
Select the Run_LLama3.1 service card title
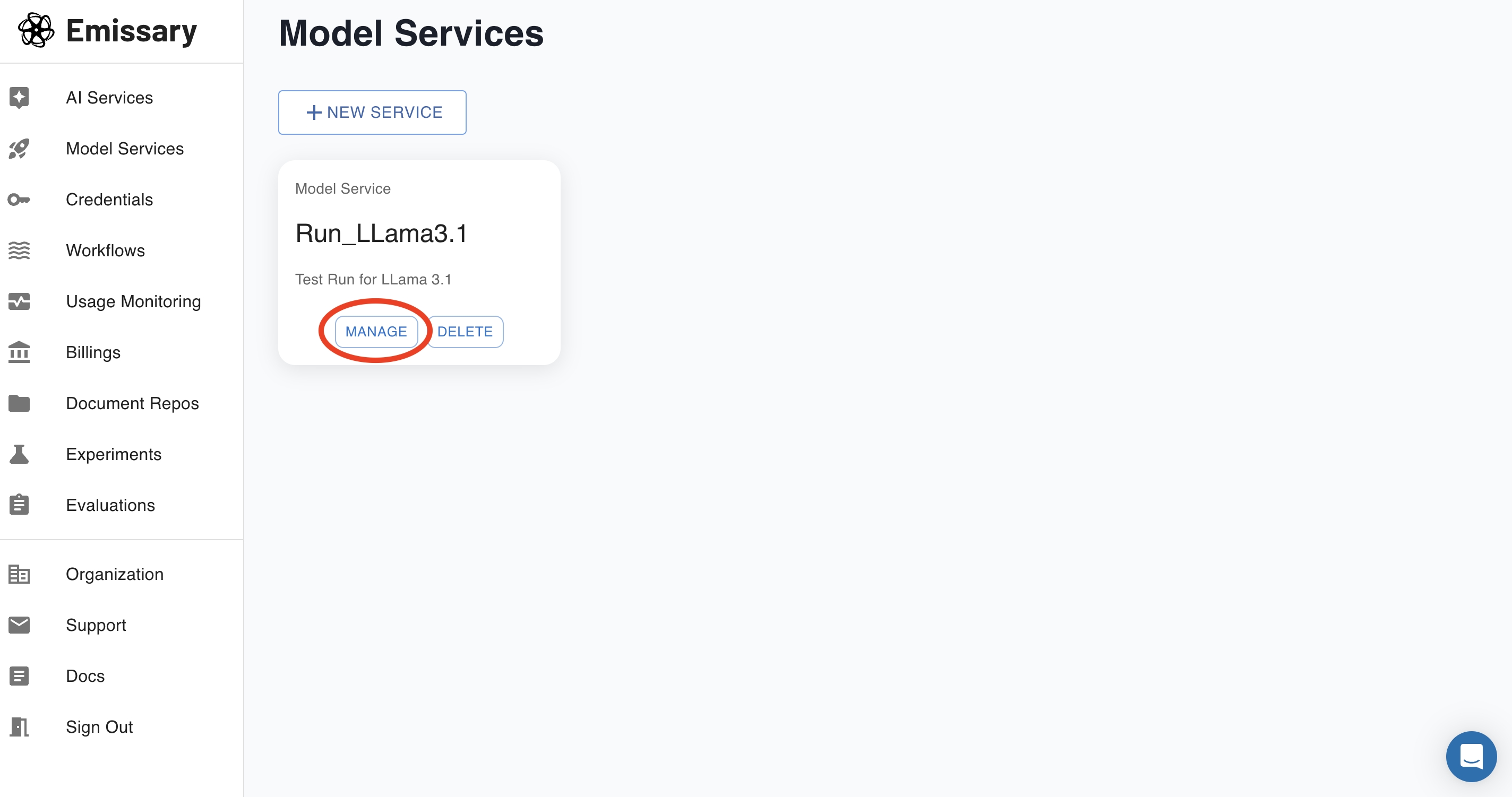(382, 233)
